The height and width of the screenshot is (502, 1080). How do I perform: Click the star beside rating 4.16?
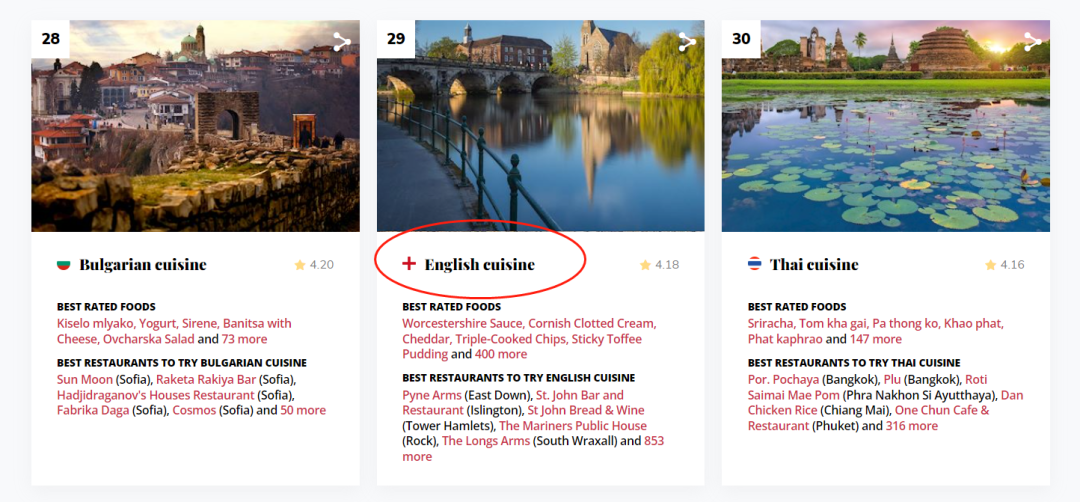pos(990,264)
